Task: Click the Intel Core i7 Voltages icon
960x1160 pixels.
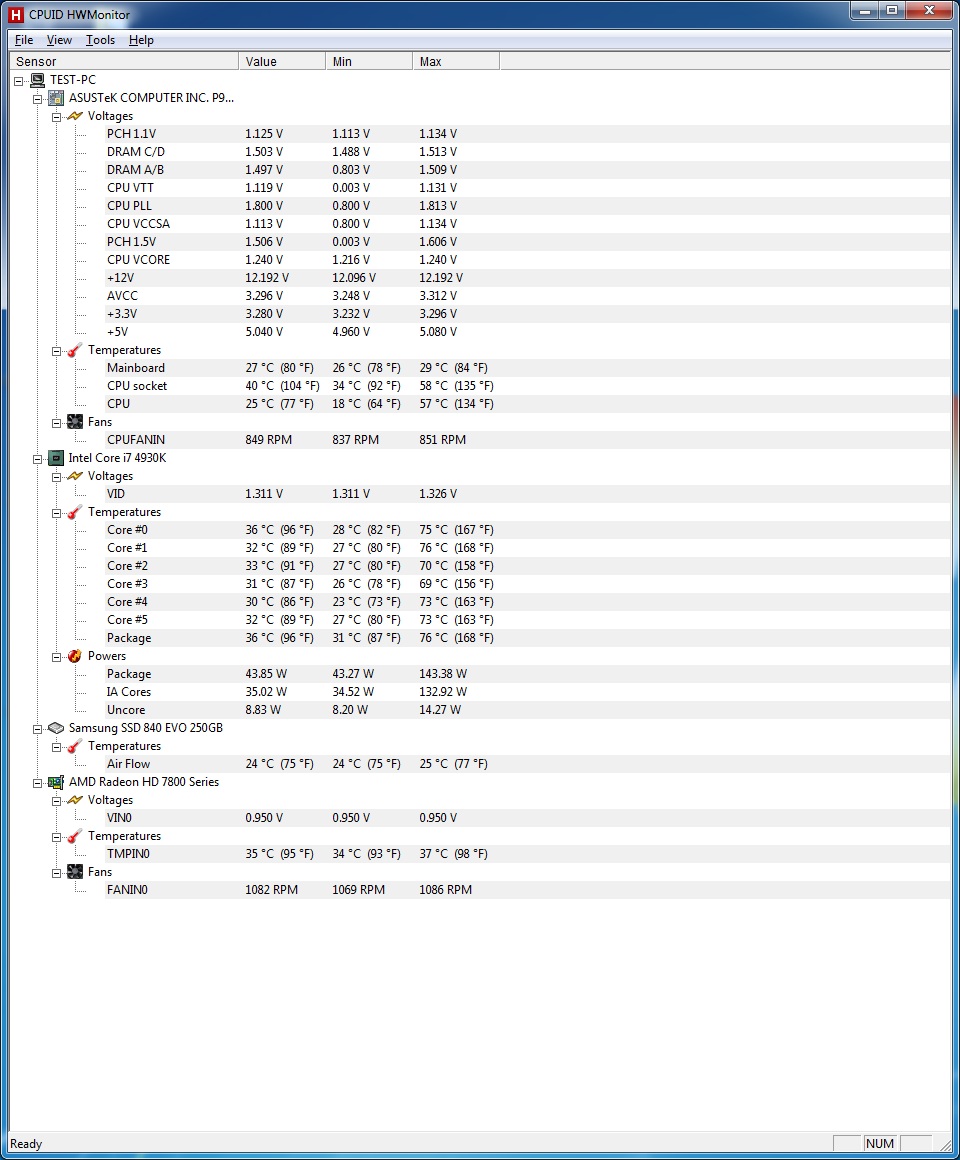Action: (x=75, y=476)
